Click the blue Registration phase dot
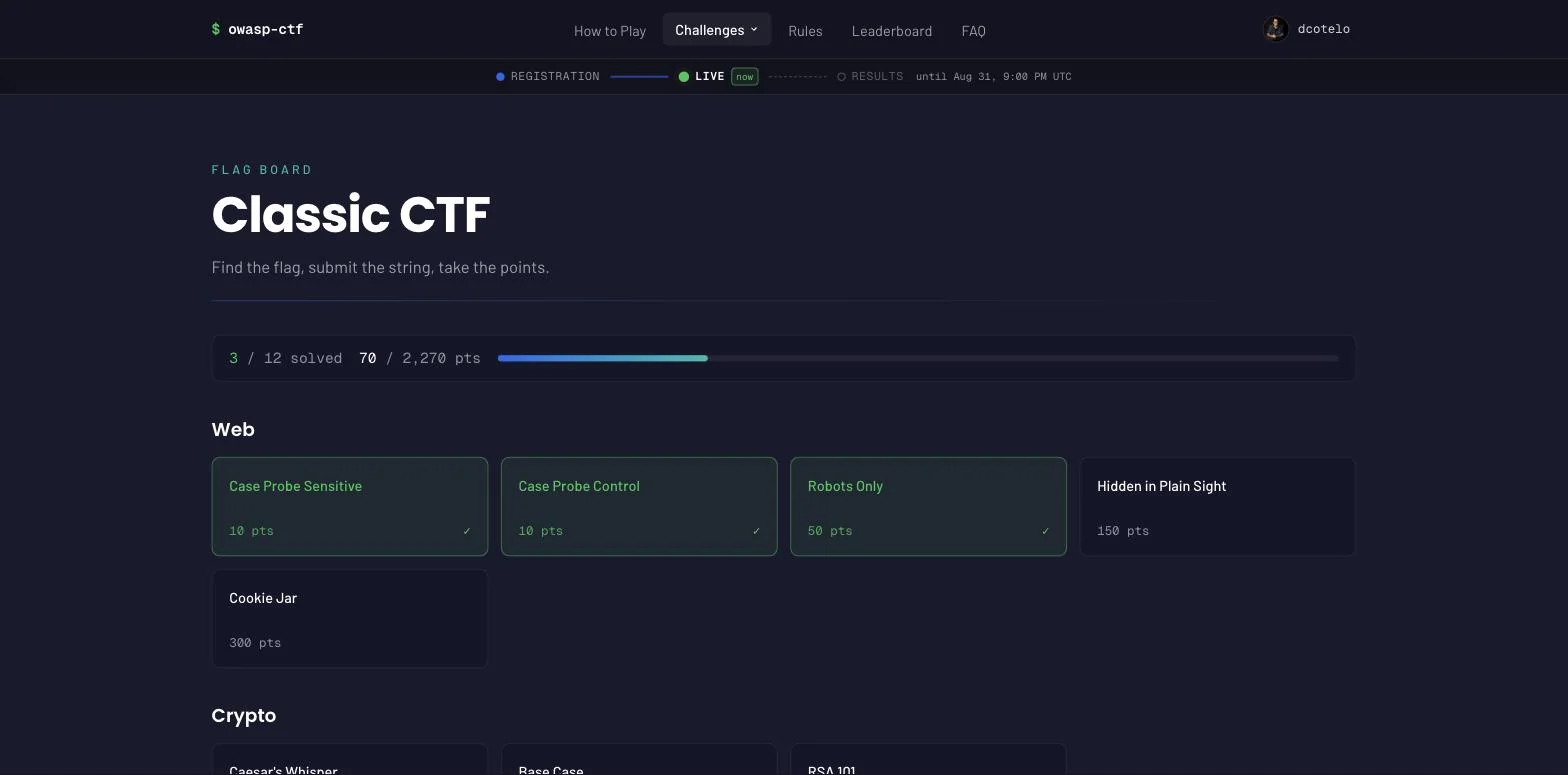This screenshot has height=775, width=1568. (500, 77)
